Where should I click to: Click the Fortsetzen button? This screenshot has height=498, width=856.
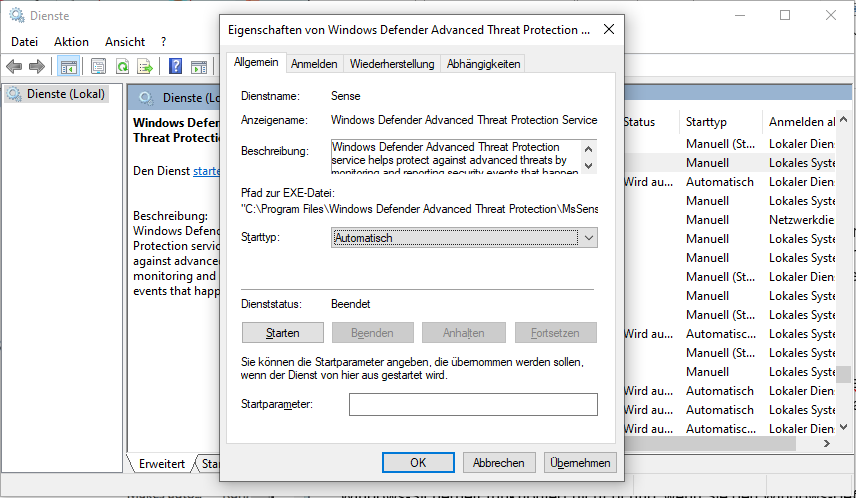point(555,333)
